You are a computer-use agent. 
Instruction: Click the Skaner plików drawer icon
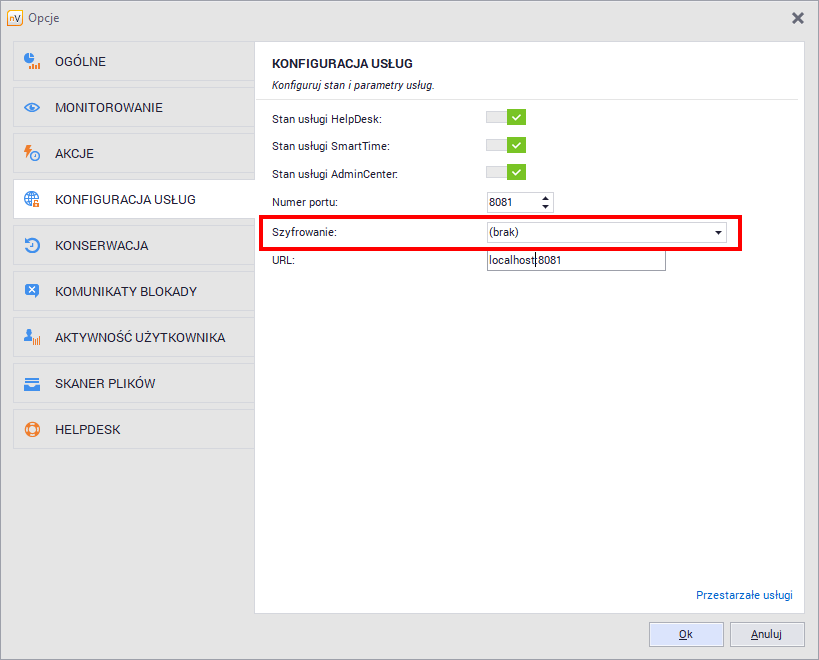point(32,384)
